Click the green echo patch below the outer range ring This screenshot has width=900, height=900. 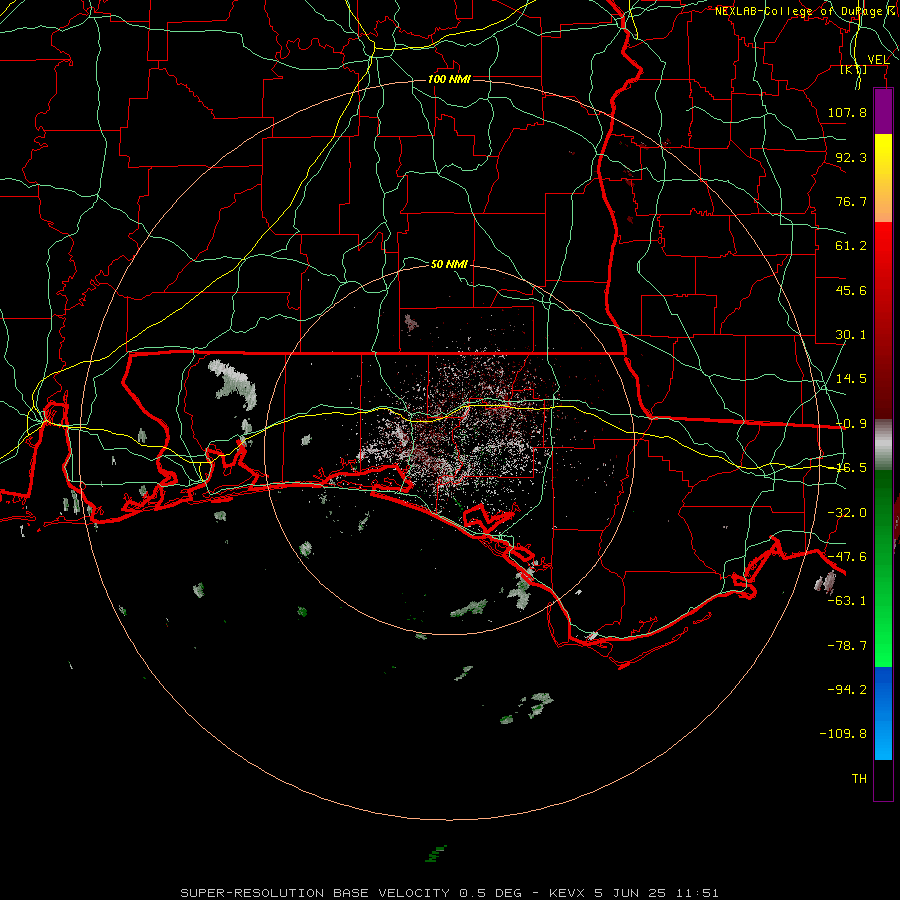click(x=436, y=854)
